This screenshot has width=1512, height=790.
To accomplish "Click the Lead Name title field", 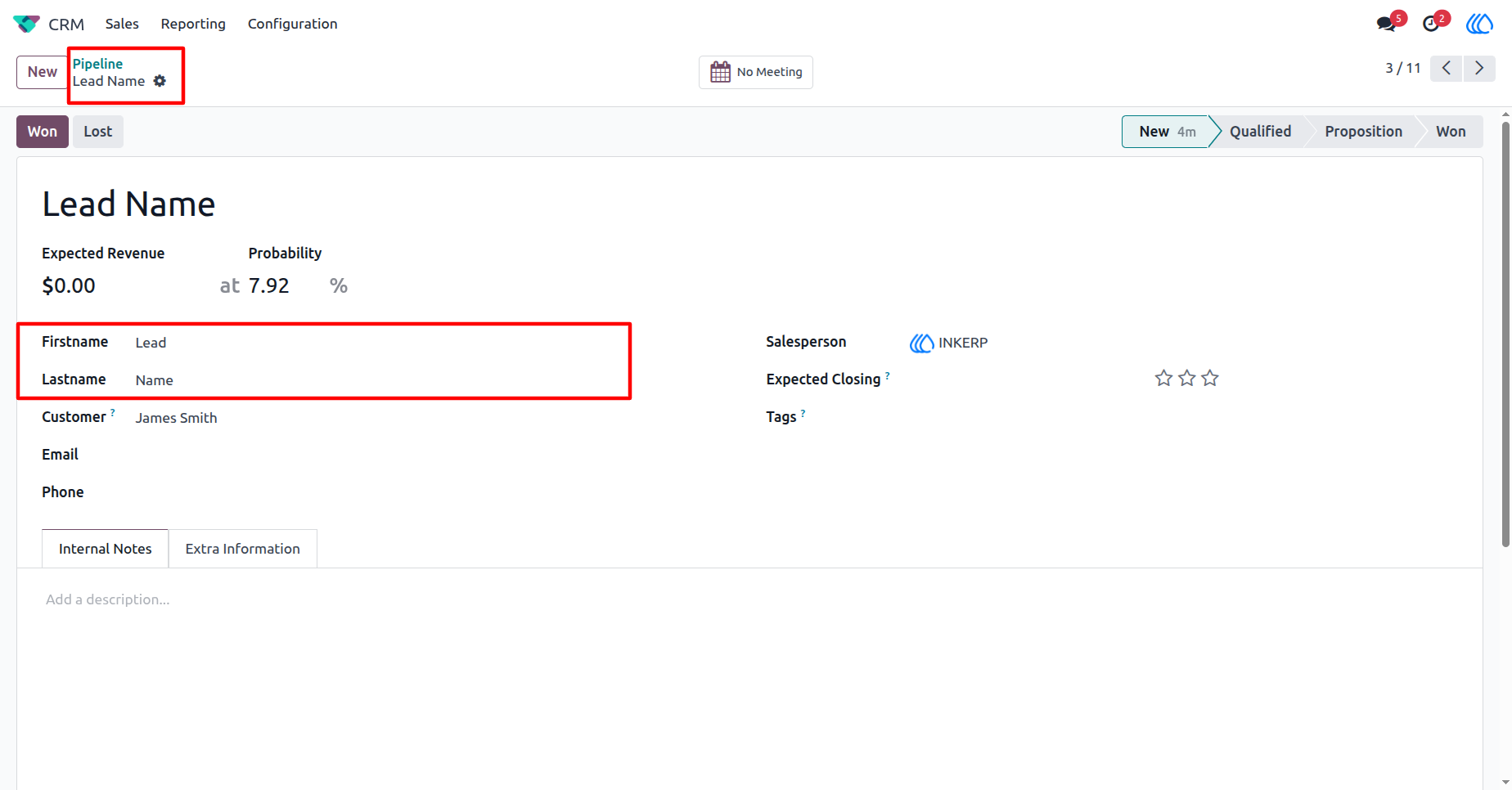I will click(x=128, y=204).
